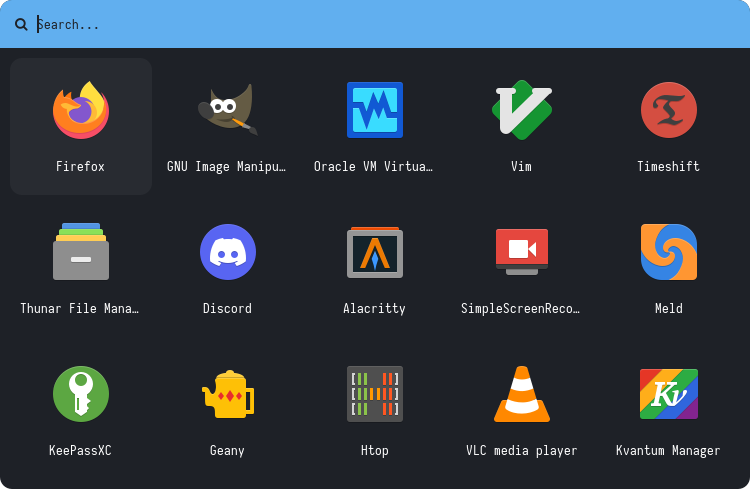Open the Meld diff tool icon

tap(668, 252)
